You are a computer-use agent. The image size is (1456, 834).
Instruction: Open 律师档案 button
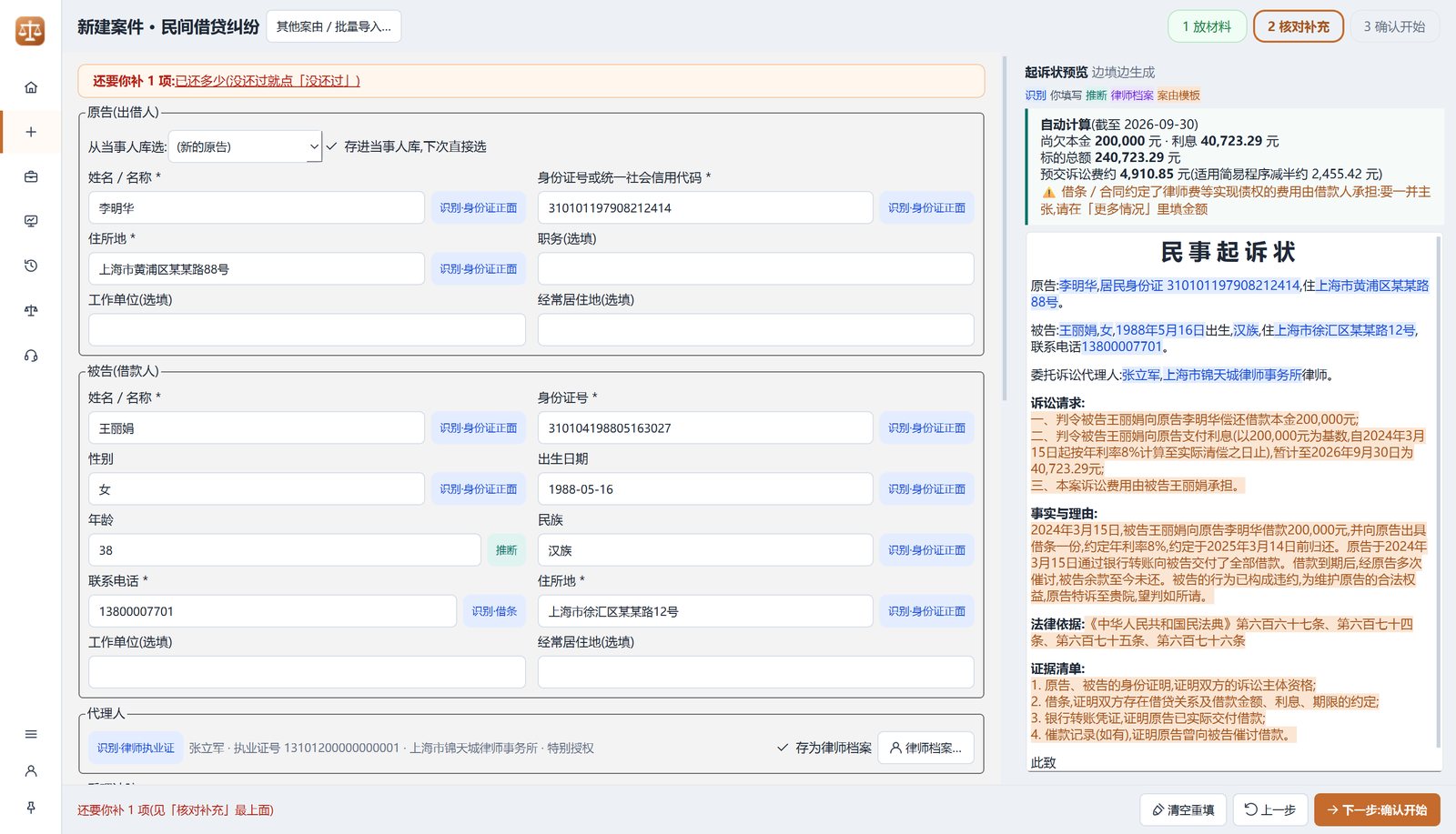(x=925, y=748)
